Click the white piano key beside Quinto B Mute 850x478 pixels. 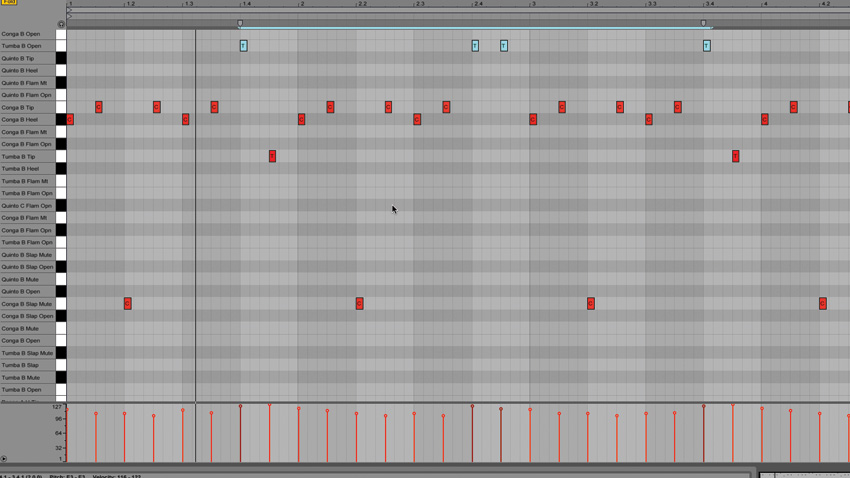click(x=61, y=280)
